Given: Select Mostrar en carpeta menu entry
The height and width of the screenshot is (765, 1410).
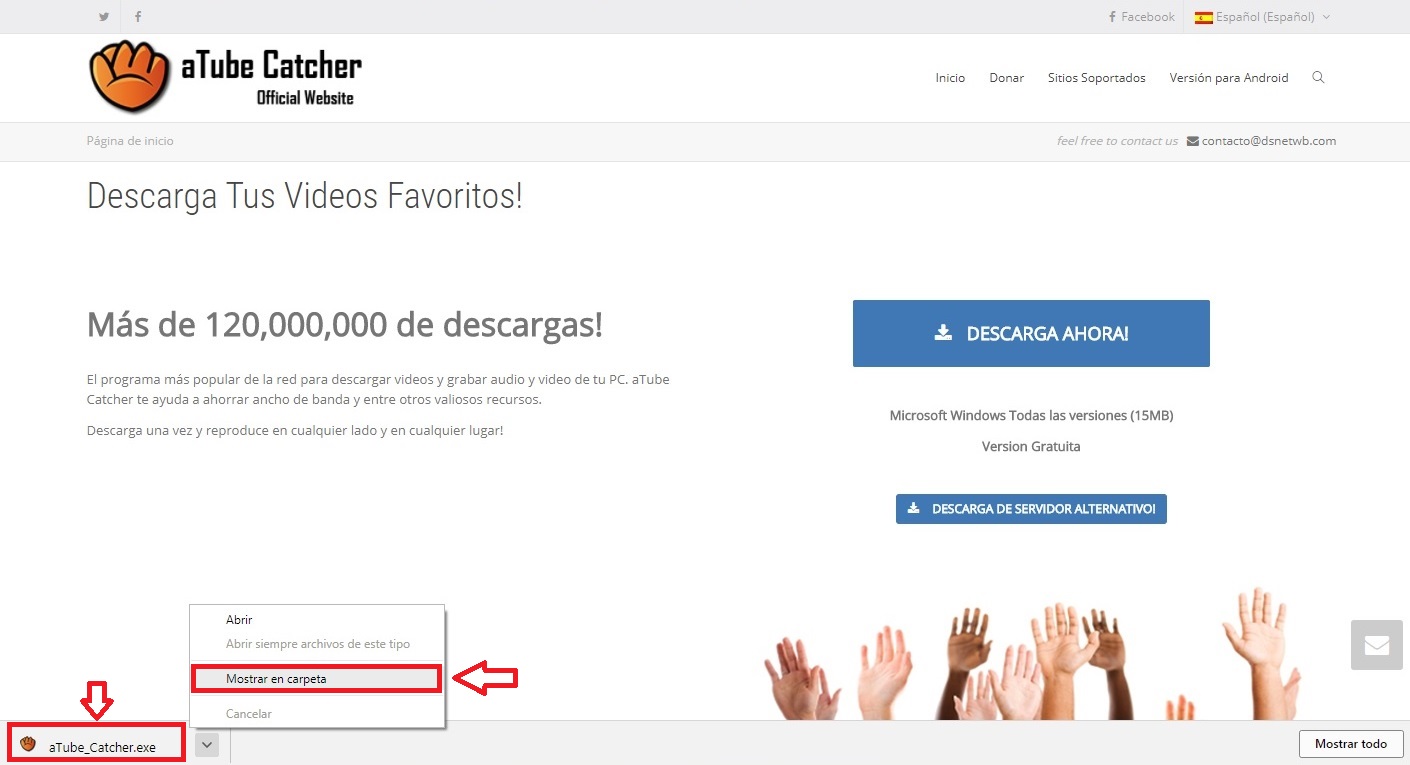Looking at the screenshot, I should [316, 679].
